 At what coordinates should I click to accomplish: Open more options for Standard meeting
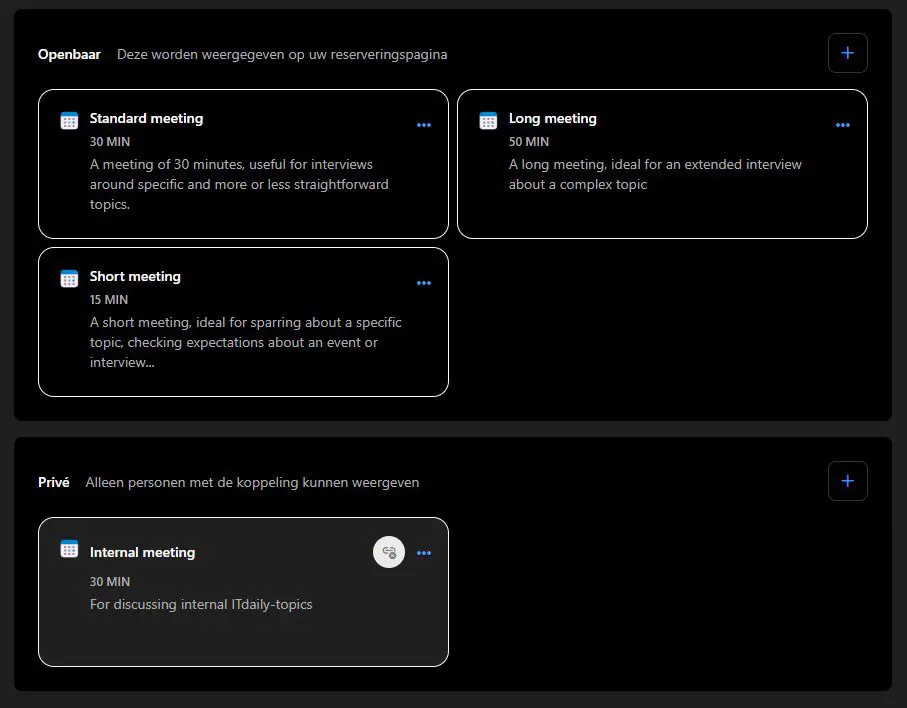[x=423, y=125]
